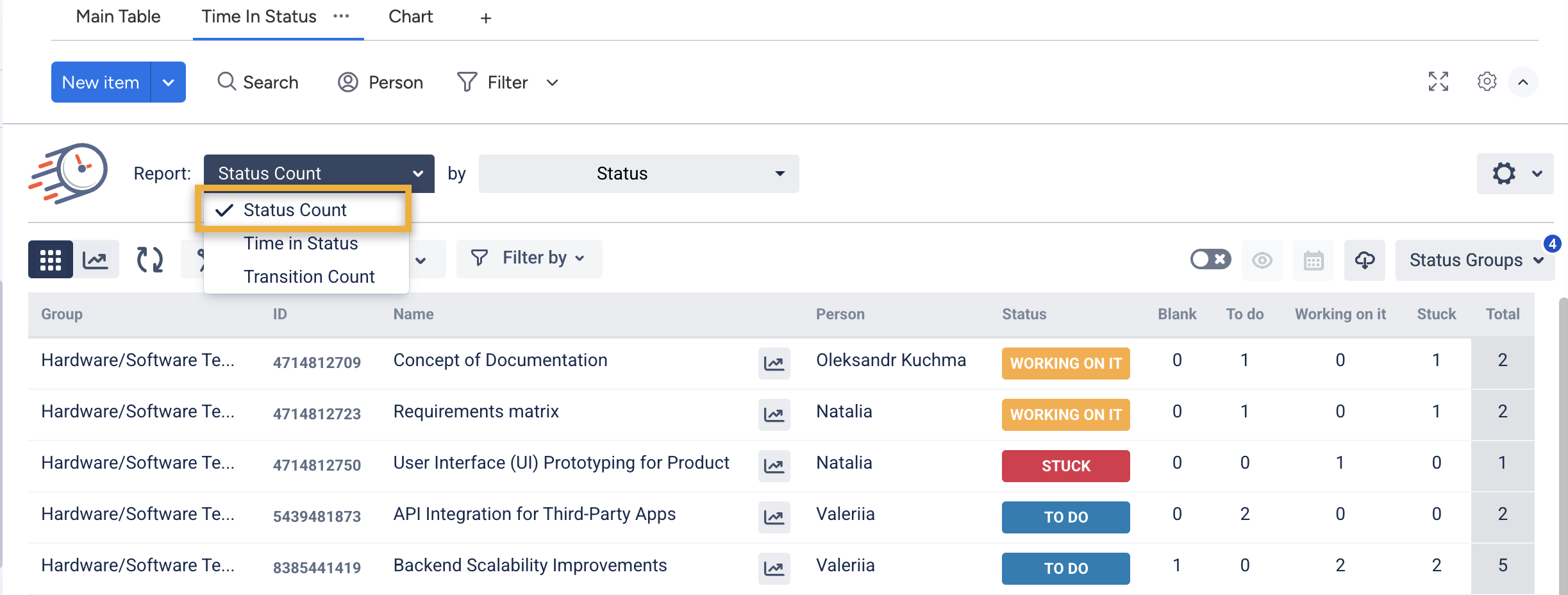Open the 'by Status' dropdown
Viewport: 1568px width, 595px height.
638,174
